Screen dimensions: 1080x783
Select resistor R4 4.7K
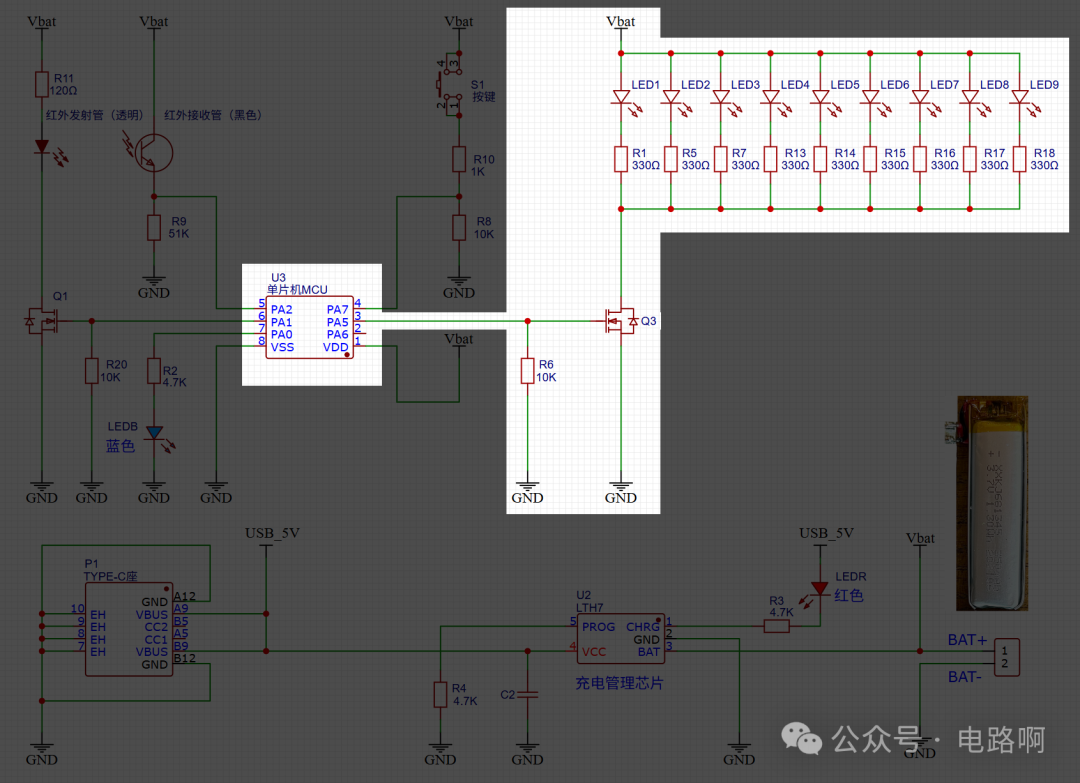point(440,694)
